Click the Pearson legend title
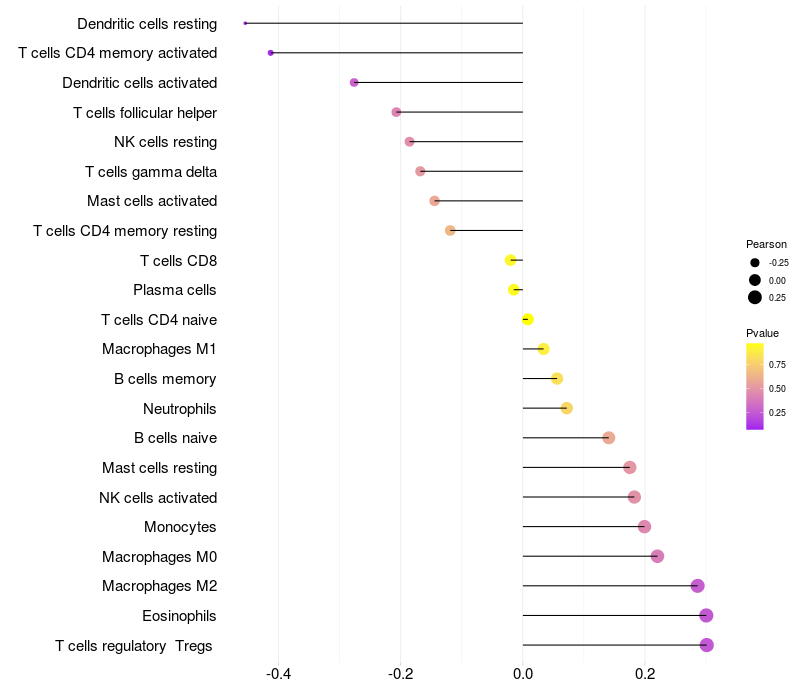The image size is (800, 700). [x=766, y=244]
